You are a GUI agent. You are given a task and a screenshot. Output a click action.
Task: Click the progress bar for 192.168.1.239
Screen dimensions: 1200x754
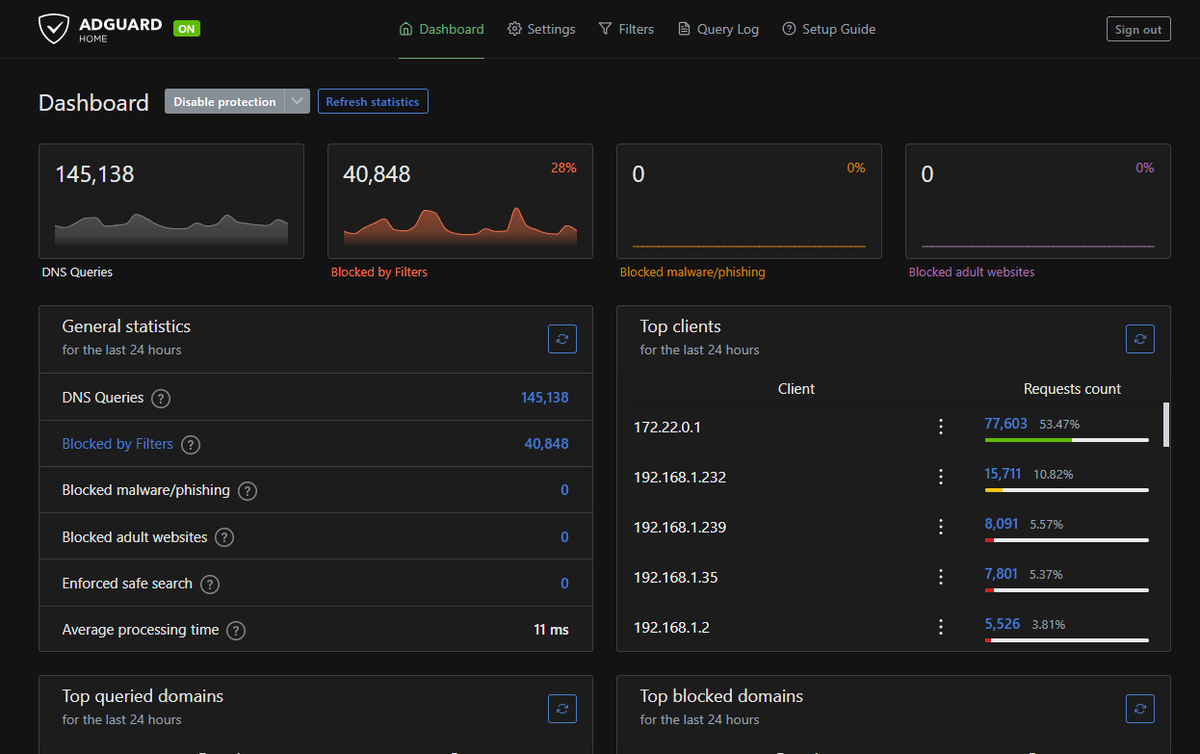1067,540
